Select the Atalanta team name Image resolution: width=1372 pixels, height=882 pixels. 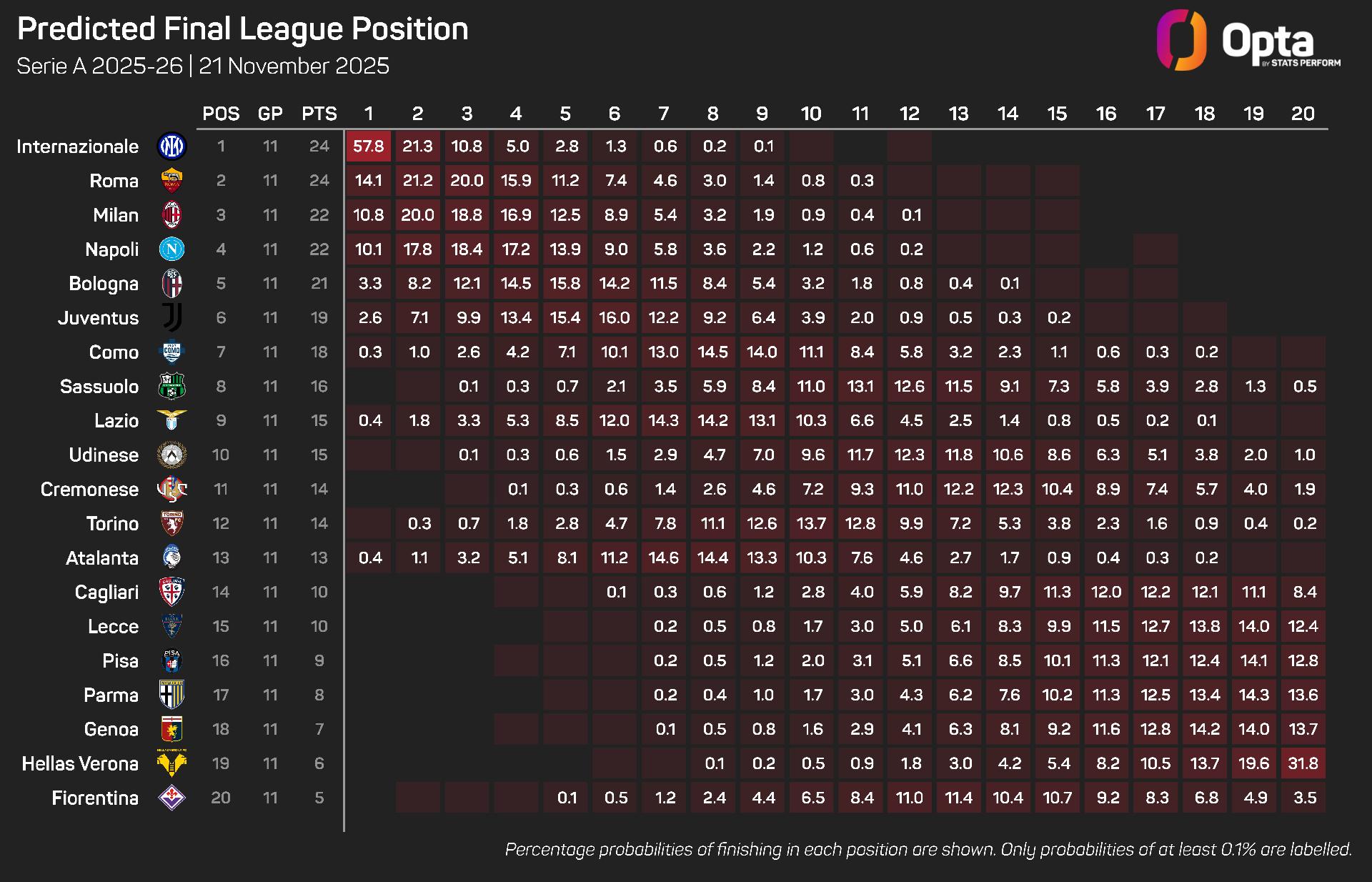coord(102,558)
